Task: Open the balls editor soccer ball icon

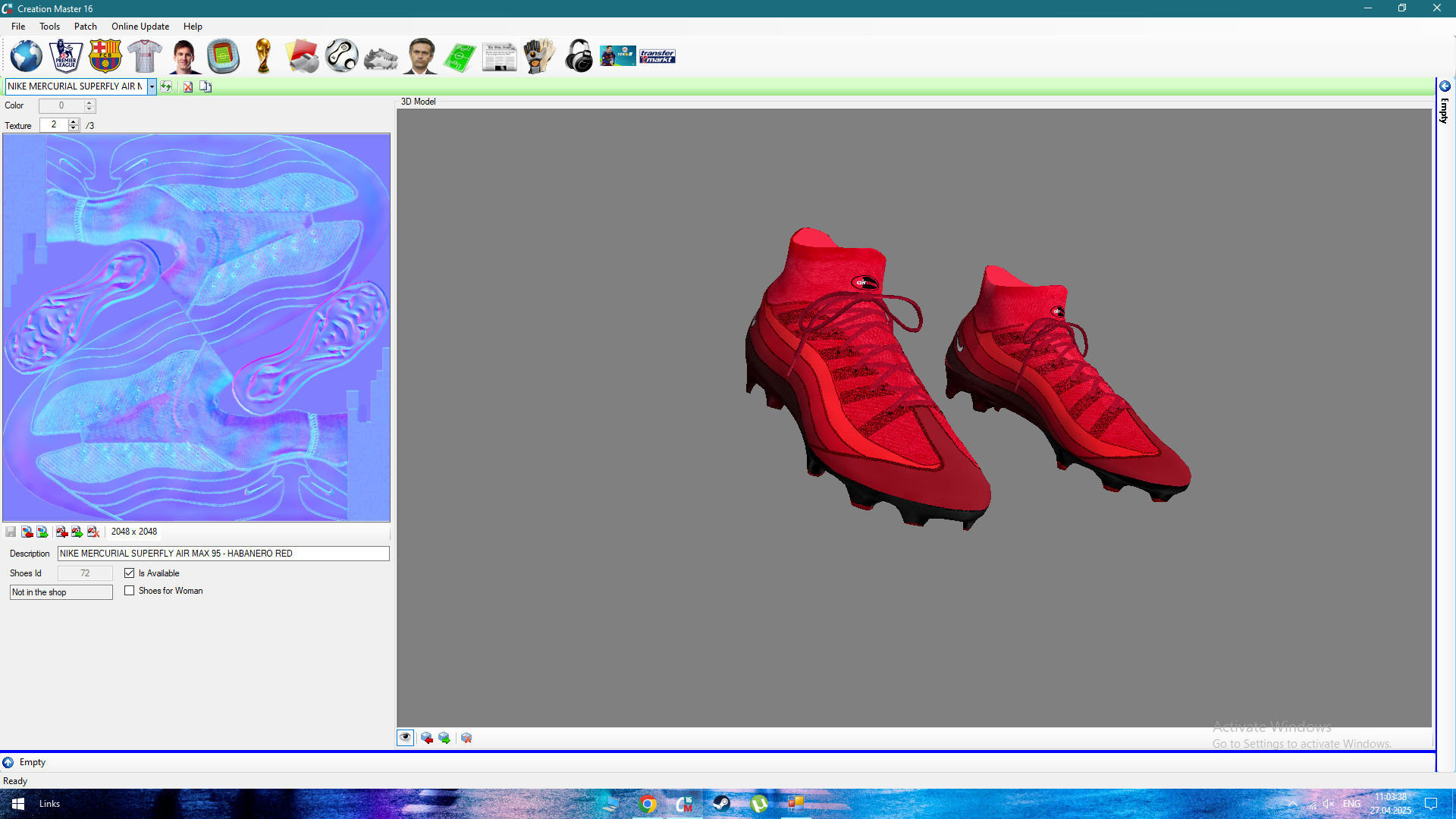Action: point(342,56)
